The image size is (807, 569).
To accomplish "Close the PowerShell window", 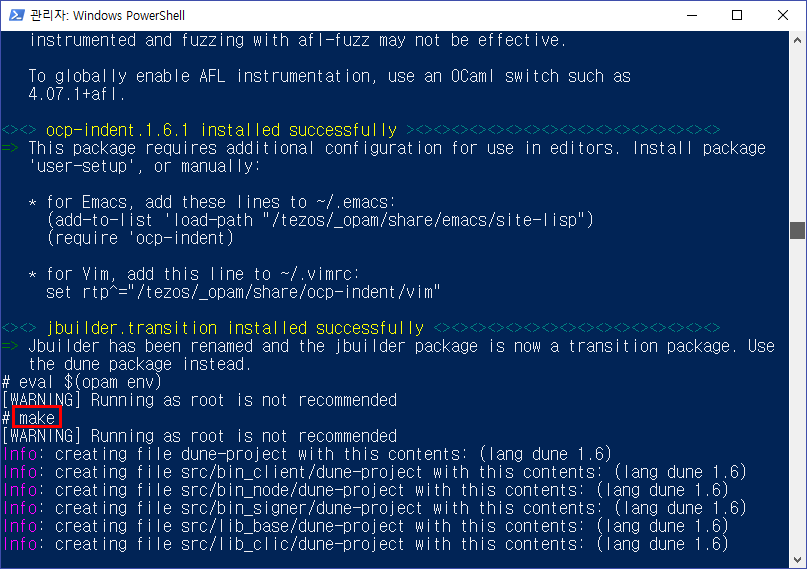I will coord(783,15).
